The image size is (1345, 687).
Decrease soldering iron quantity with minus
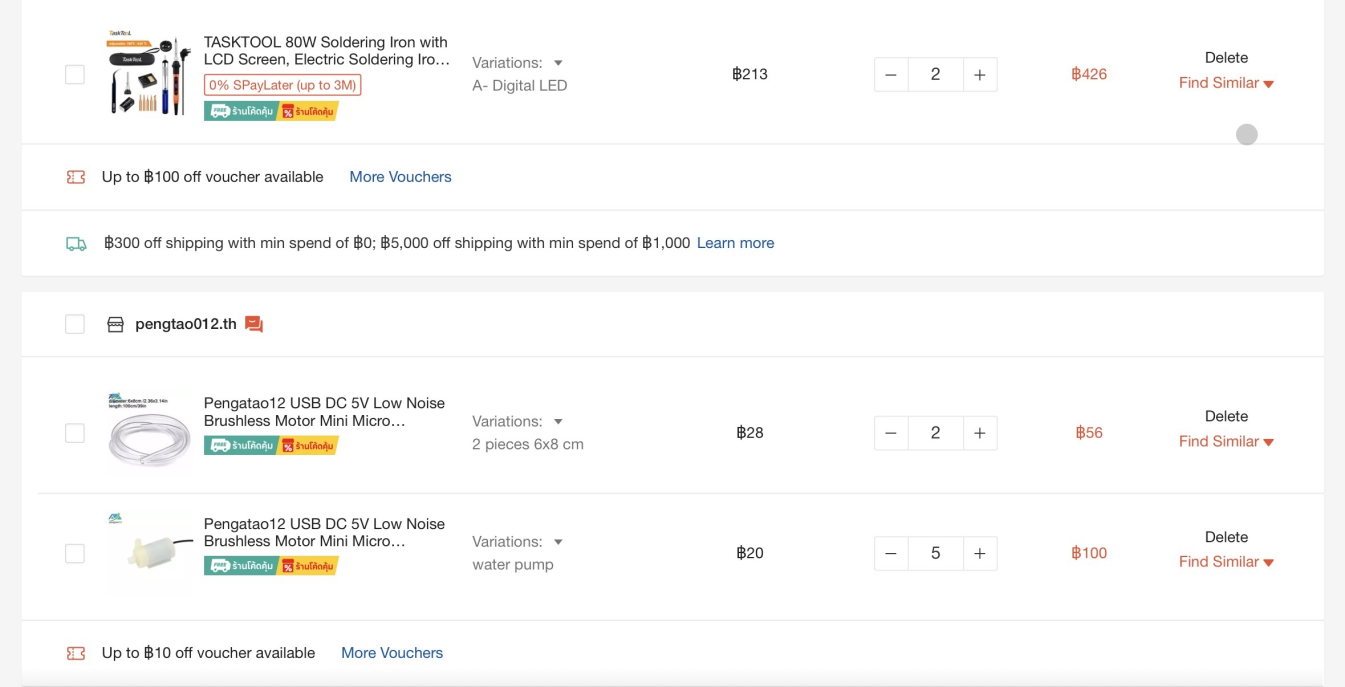[x=891, y=74]
